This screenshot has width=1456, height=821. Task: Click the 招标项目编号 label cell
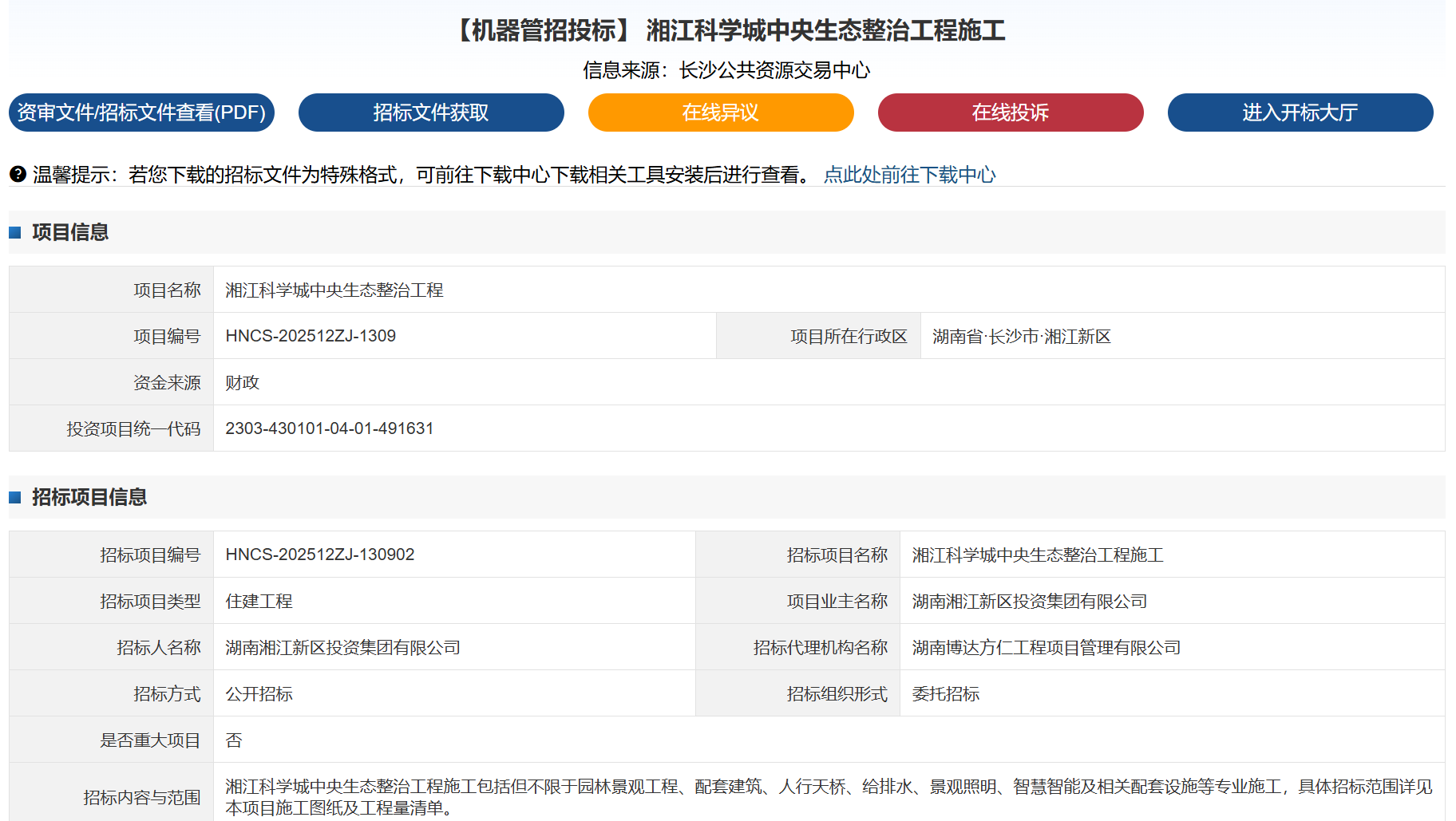click(x=112, y=555)
